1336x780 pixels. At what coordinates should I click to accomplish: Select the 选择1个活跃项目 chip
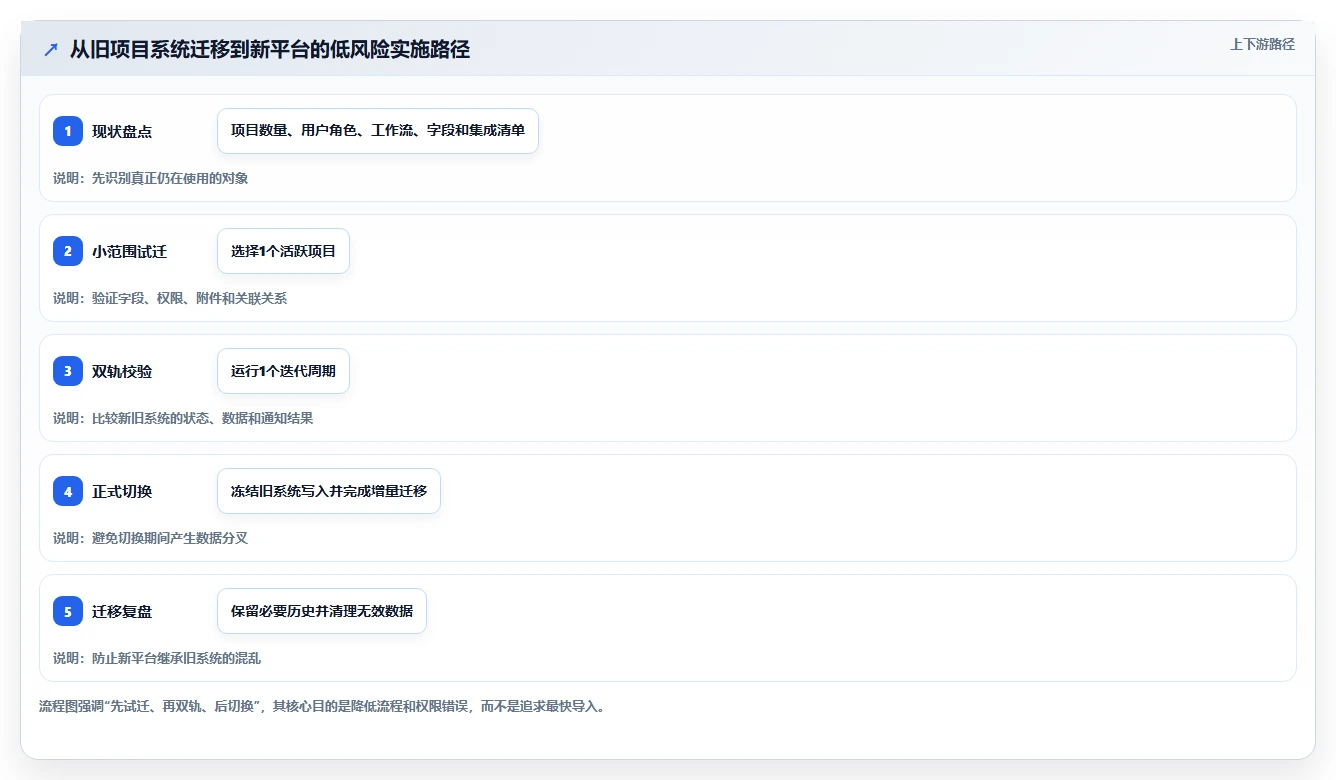pyautogui.click(x=283, y=251)
